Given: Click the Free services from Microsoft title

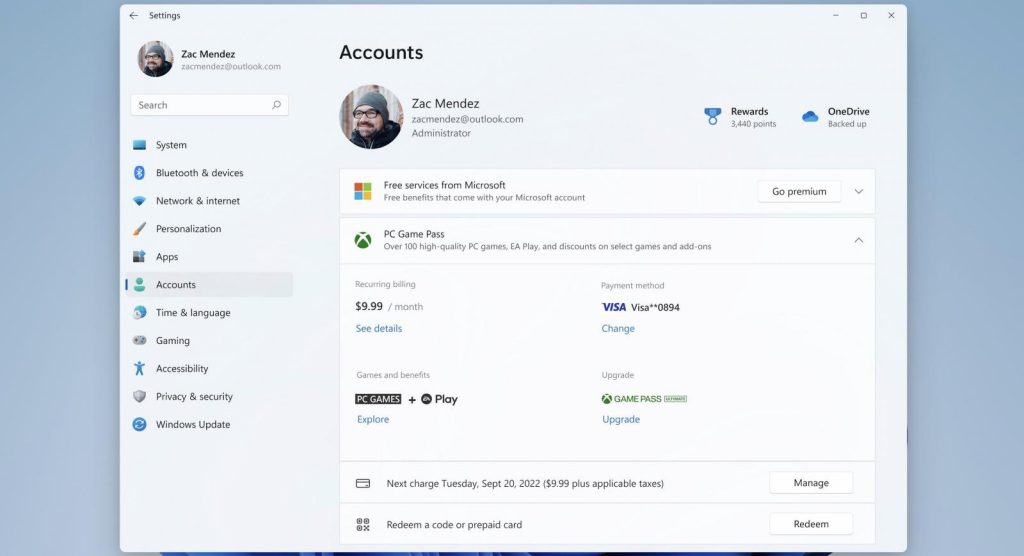Looking at the screenshot, I should click(444, 185).
